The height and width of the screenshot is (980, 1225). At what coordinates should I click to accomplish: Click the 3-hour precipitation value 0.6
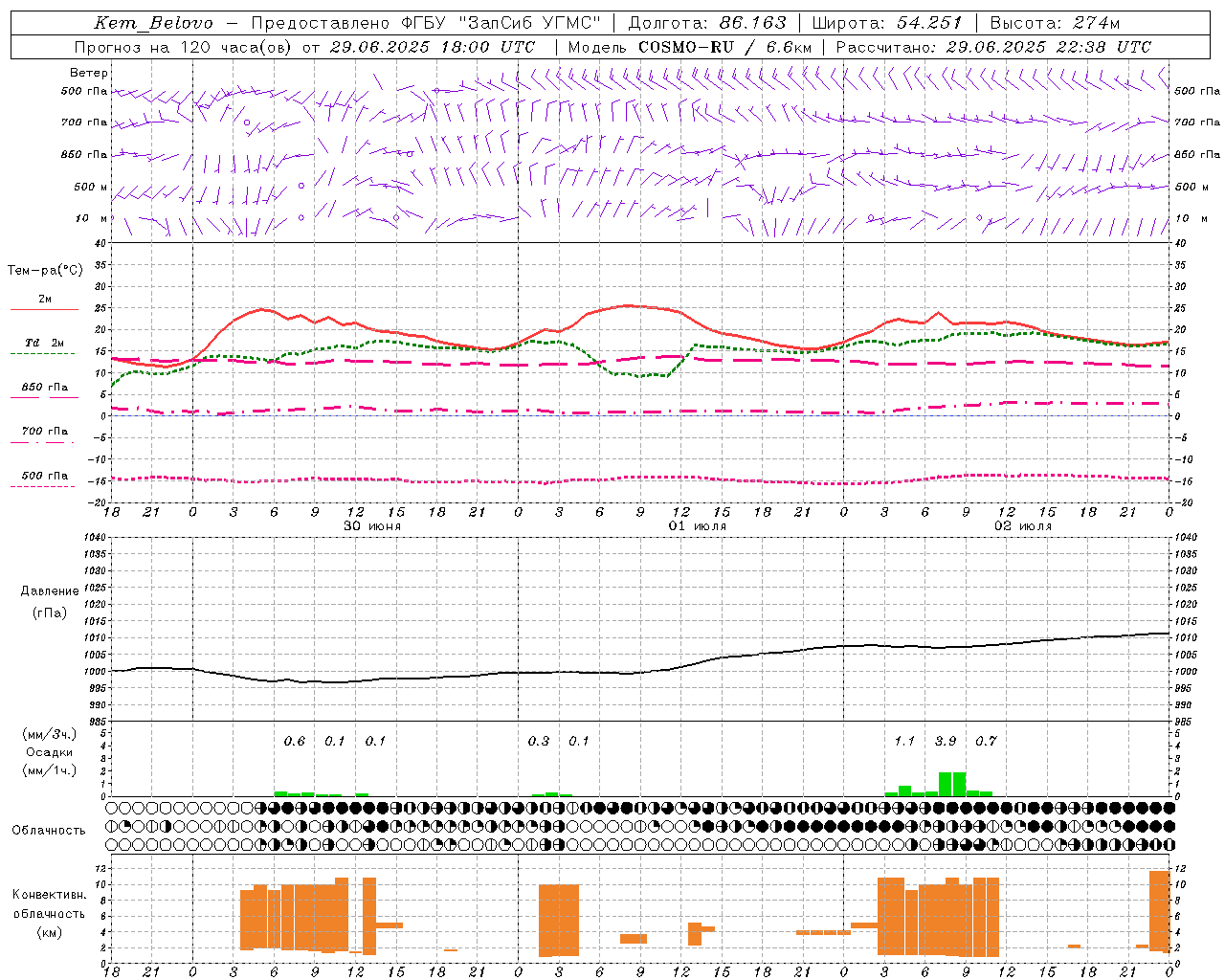(x=295, y=742)
